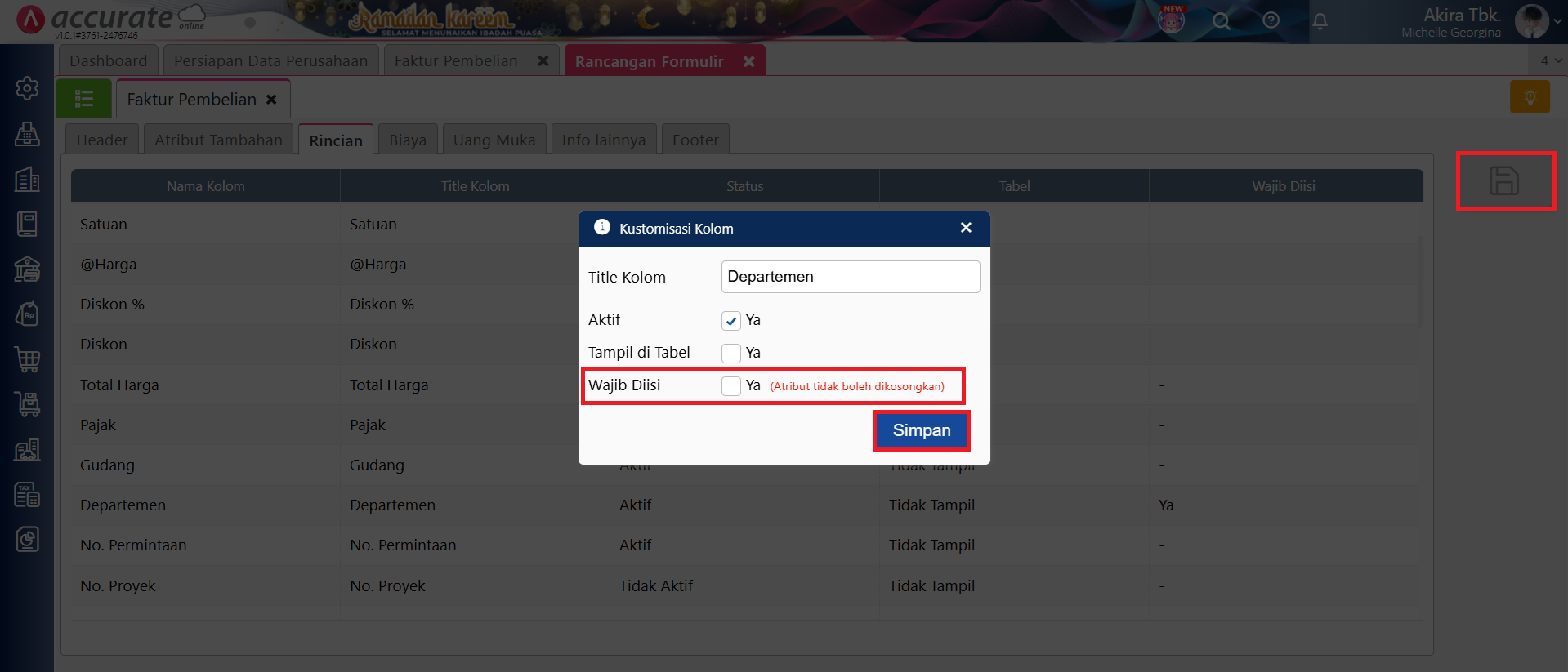Open the shopping cart purchase module
Image resolution: width=1568 pixels, height=672 pixels.
27,359
